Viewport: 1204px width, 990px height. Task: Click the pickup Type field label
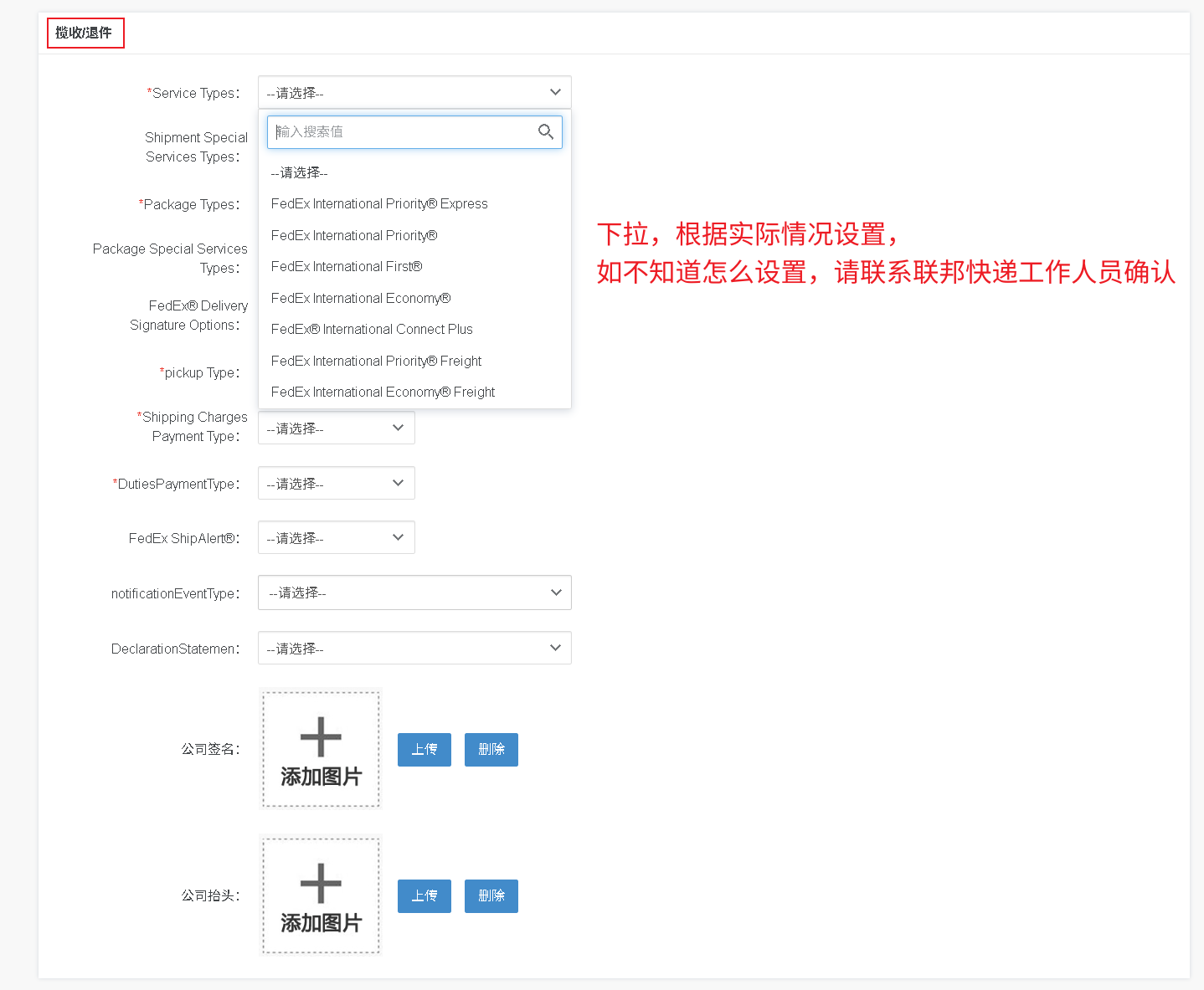pos(200,372)
